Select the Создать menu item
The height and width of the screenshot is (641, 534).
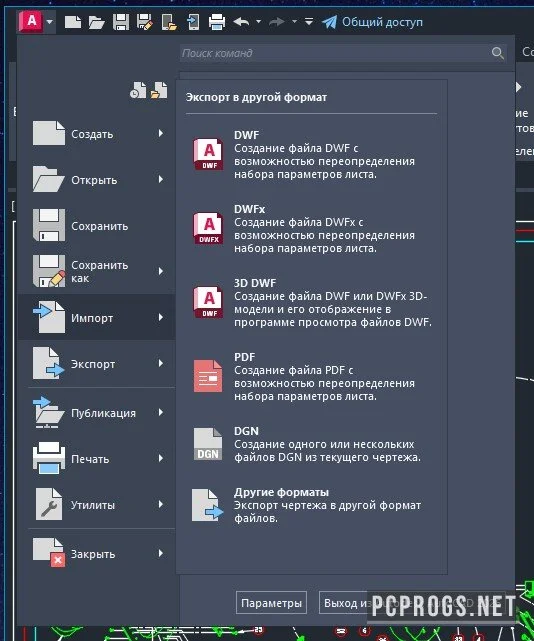pyautogui.click(x=98, y=134)
